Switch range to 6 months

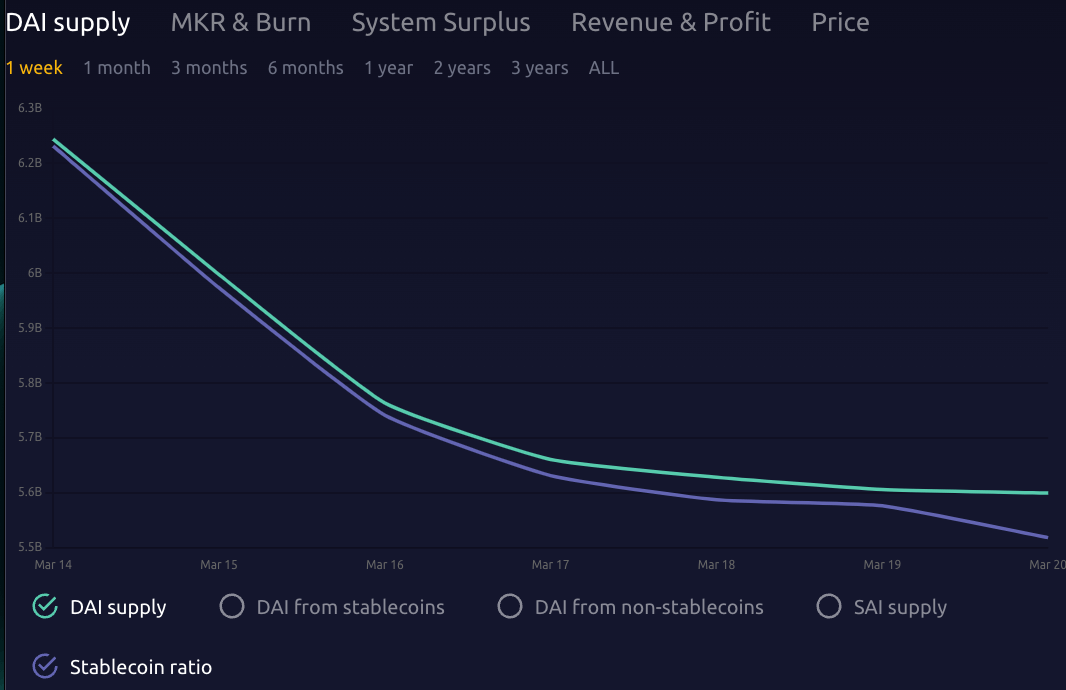click(305, 68)
